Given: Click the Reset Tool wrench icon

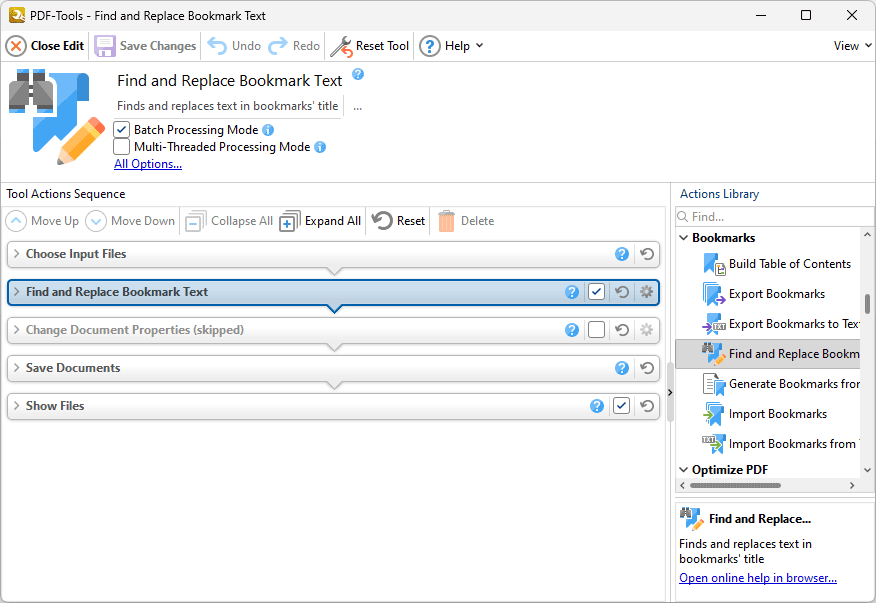Looking at the screenshot, I should click(x=340, y=46).
